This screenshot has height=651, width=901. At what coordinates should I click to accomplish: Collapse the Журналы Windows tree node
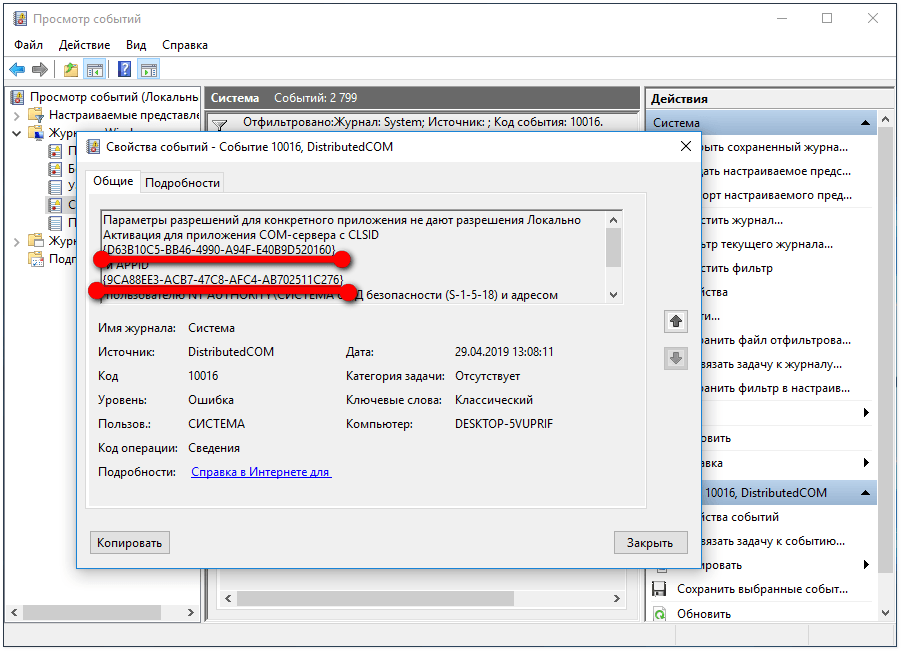pyautogui.click(x=17, y=133)
